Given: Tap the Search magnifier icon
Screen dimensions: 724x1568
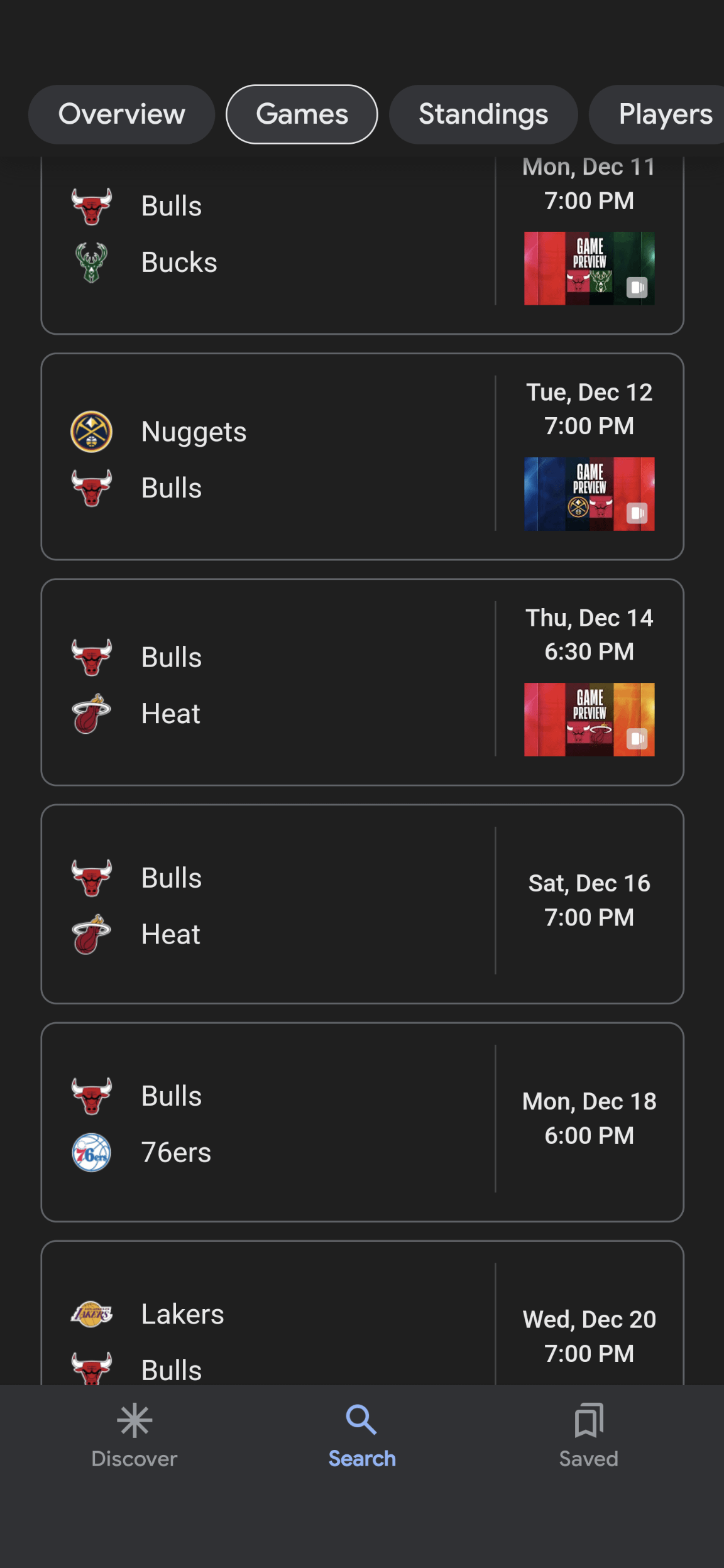Looking at the screenshot, I should tap(361, 1420).
